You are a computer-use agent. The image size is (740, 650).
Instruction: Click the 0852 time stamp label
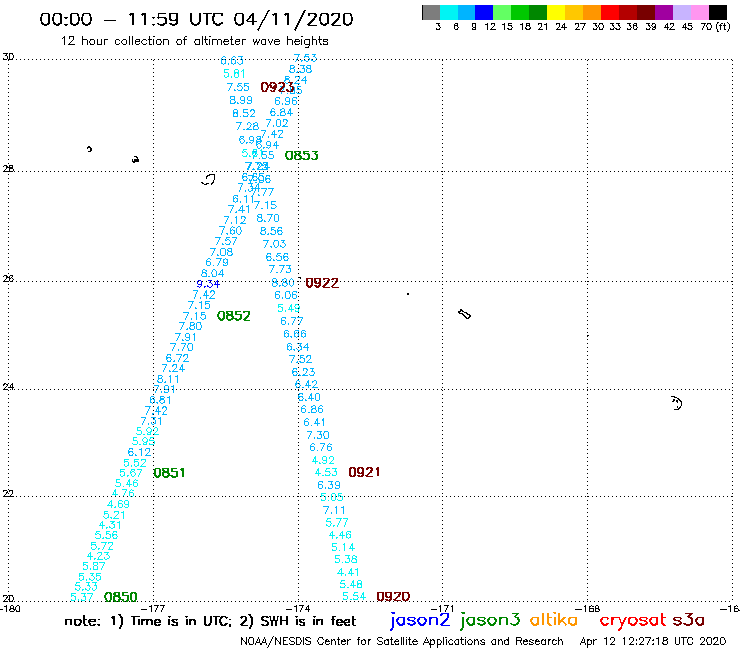233,316
